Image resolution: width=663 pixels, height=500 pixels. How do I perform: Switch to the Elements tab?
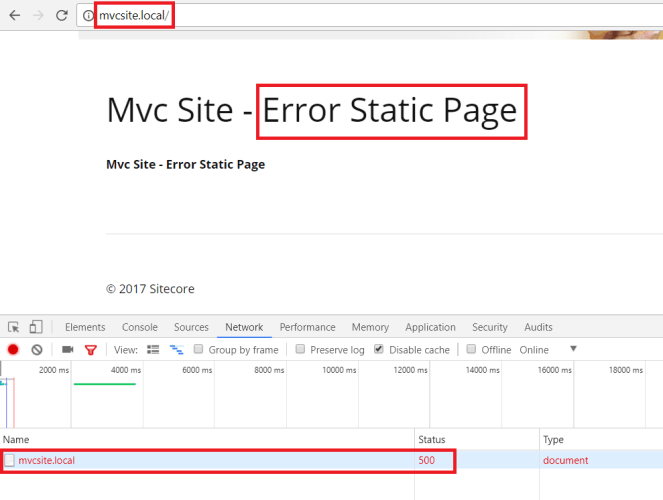tap(85, 327)
